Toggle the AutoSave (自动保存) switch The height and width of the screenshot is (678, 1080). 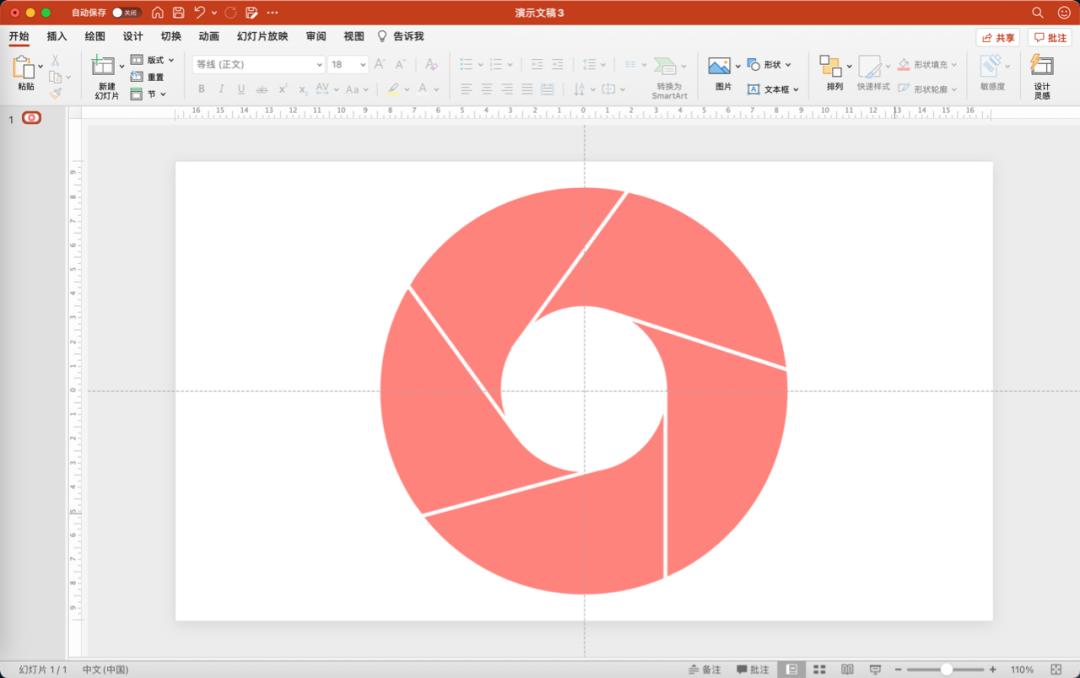point(126,12)
